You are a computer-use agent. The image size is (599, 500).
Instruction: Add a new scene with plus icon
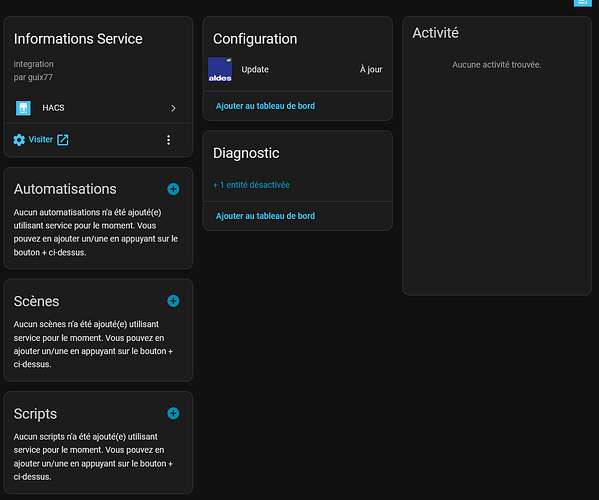[x=173, y=301]
